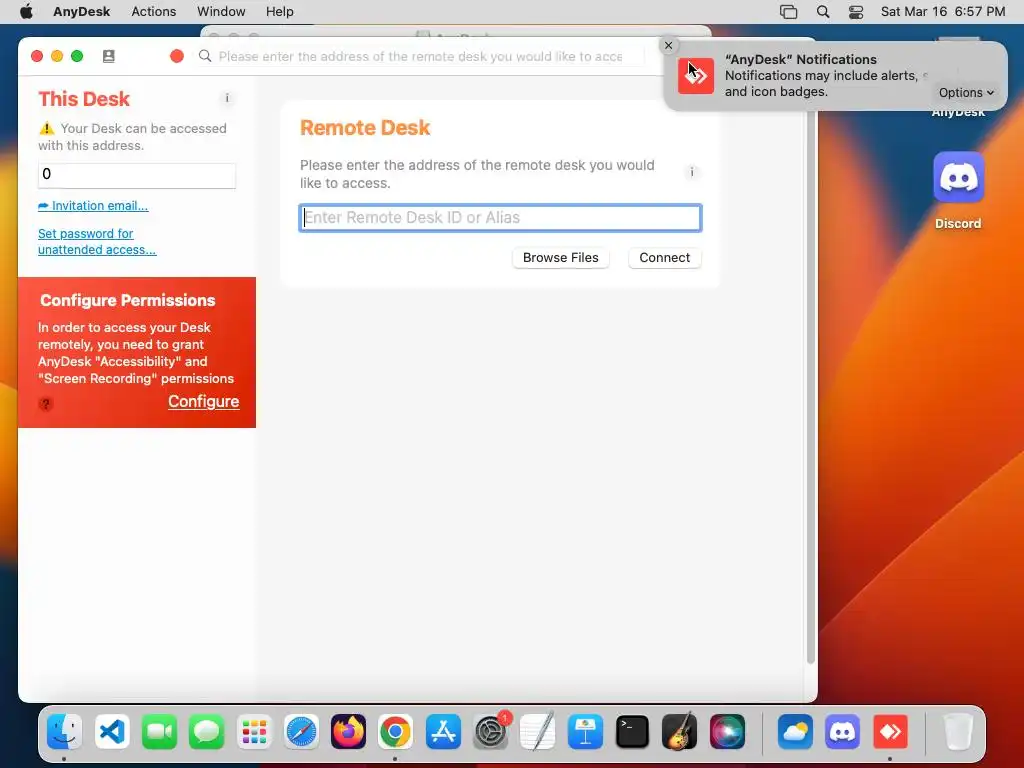Image resolution: width=1024 pixels, height=768 pixels.
Task: Open Keynote in the Dock
Action: [585, 731]
